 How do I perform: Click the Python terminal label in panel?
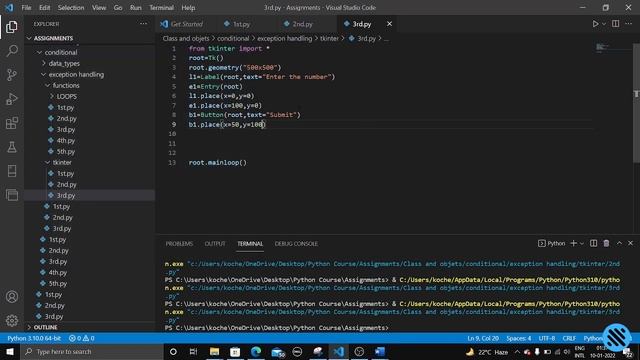pos(551,243)
